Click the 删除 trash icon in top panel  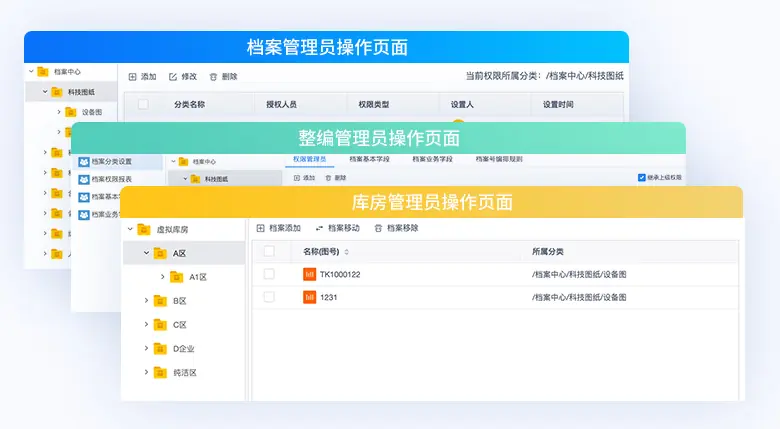(213, 77)
